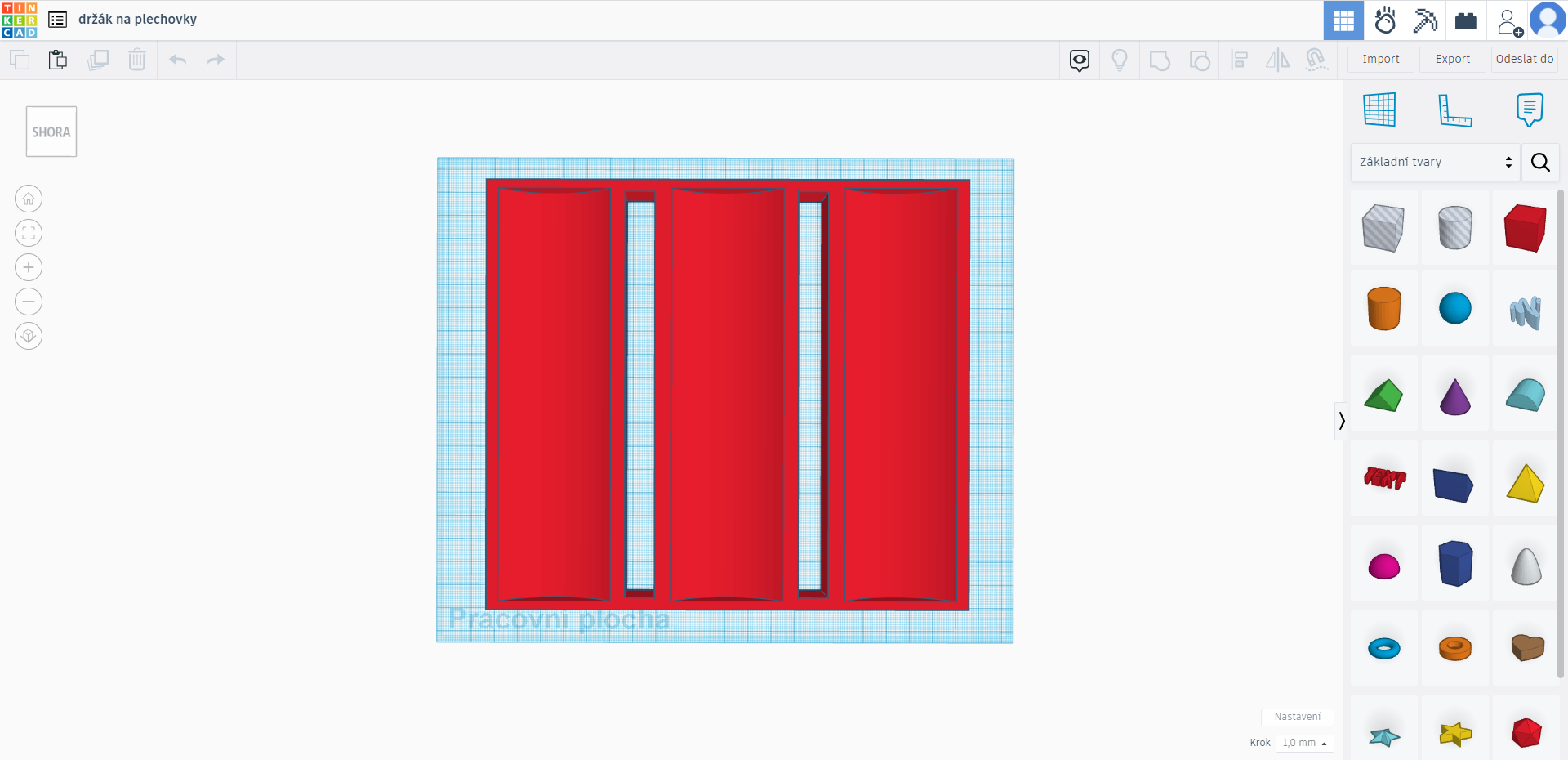Select the Workplane tool

(1379, 110)
